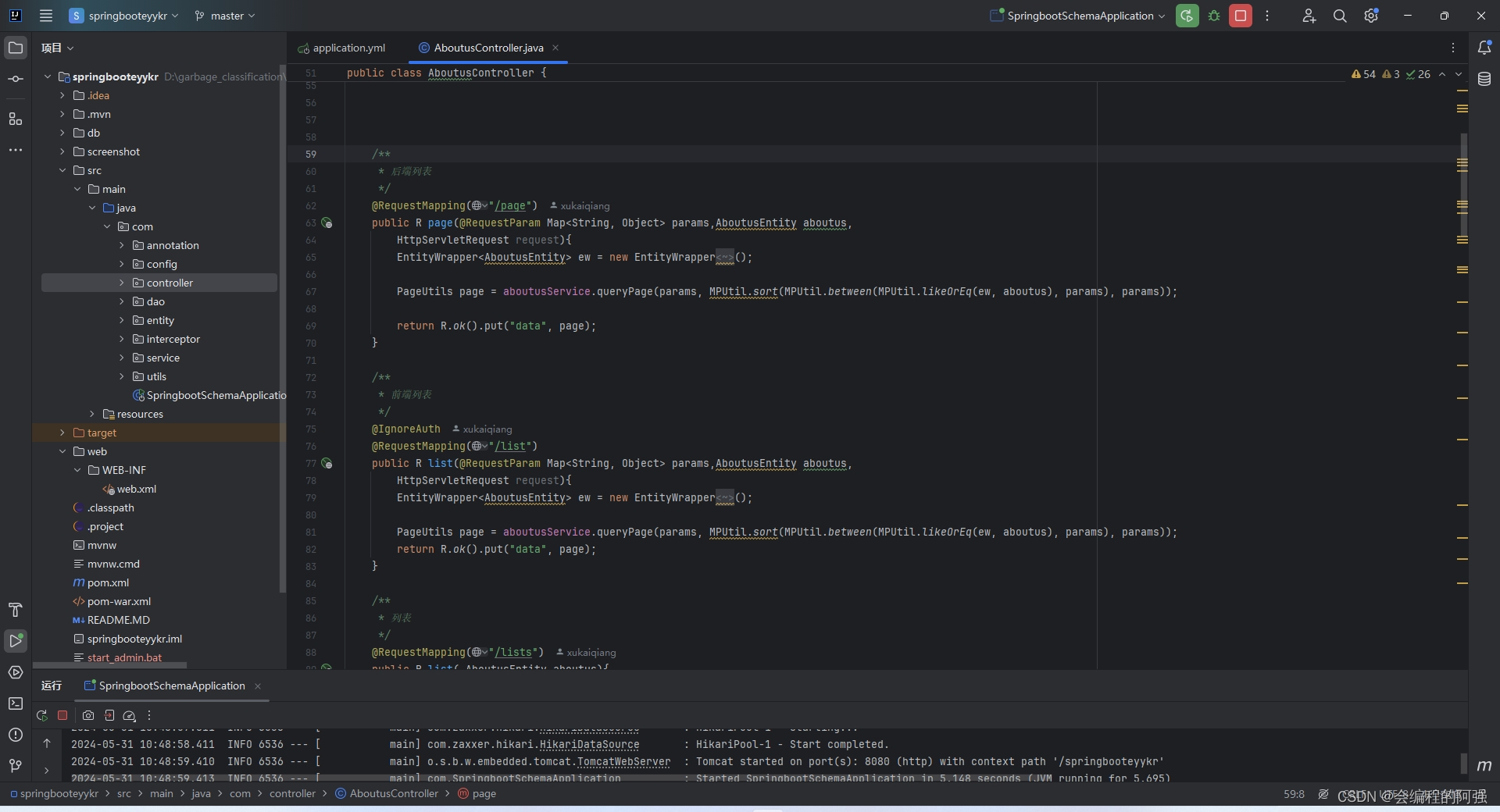1500x812 pixels.
Task: Stop the running application in top toolbar
Action: tap(1241, 16)
